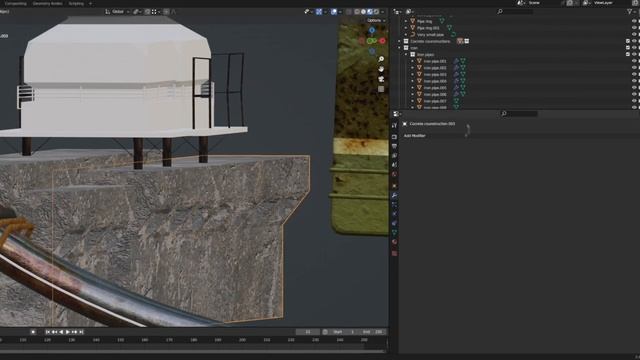Hide Pipe ring with its eye icon

tap(634, 21)
